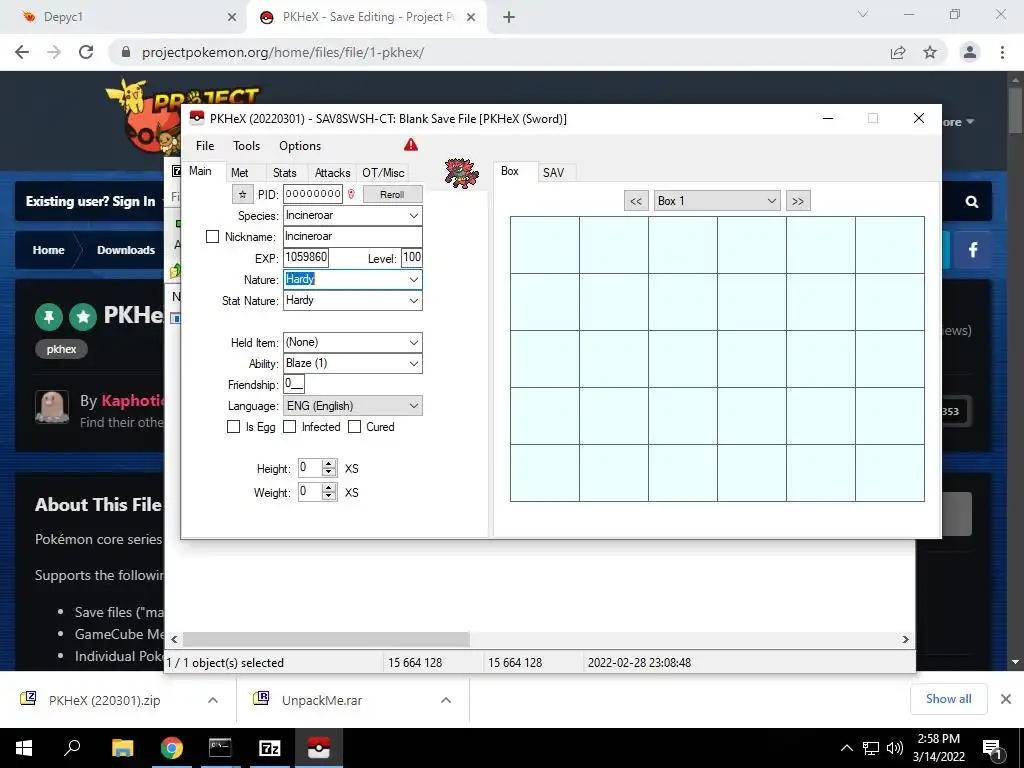Screen dimensions: 1024x768
Task: Click the Incineroar sprite preview
Action: point(462,173)
